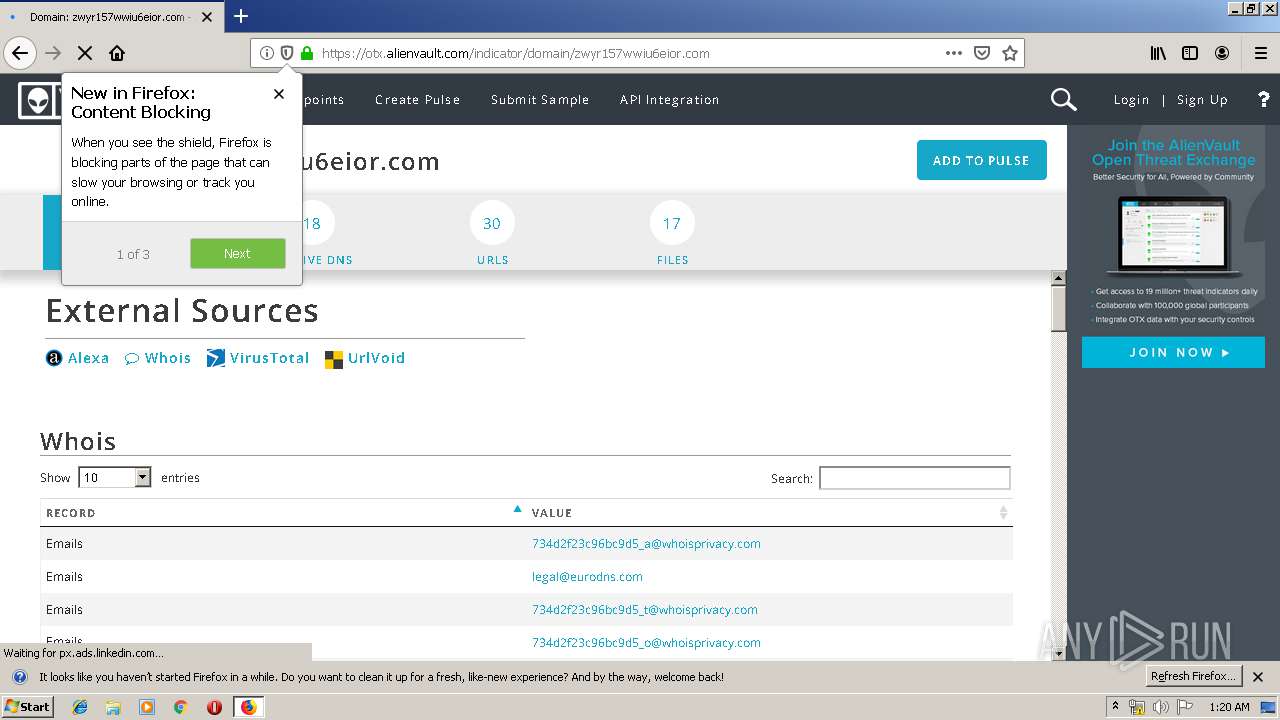Open the sidebar OTX laptop promo image
The height and width of the screenshot is (720, 1280).
click(1173, 236)
